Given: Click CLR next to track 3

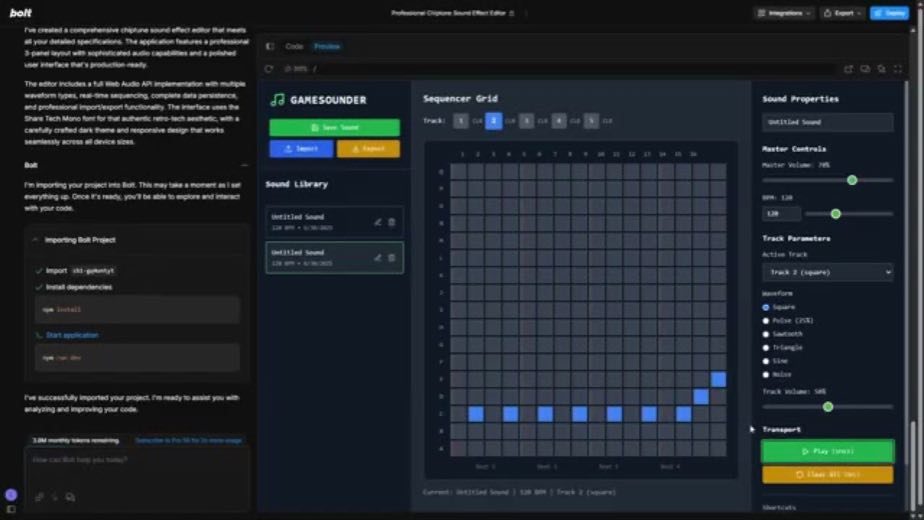Looking at the screenshot, I should pos(542,121).
